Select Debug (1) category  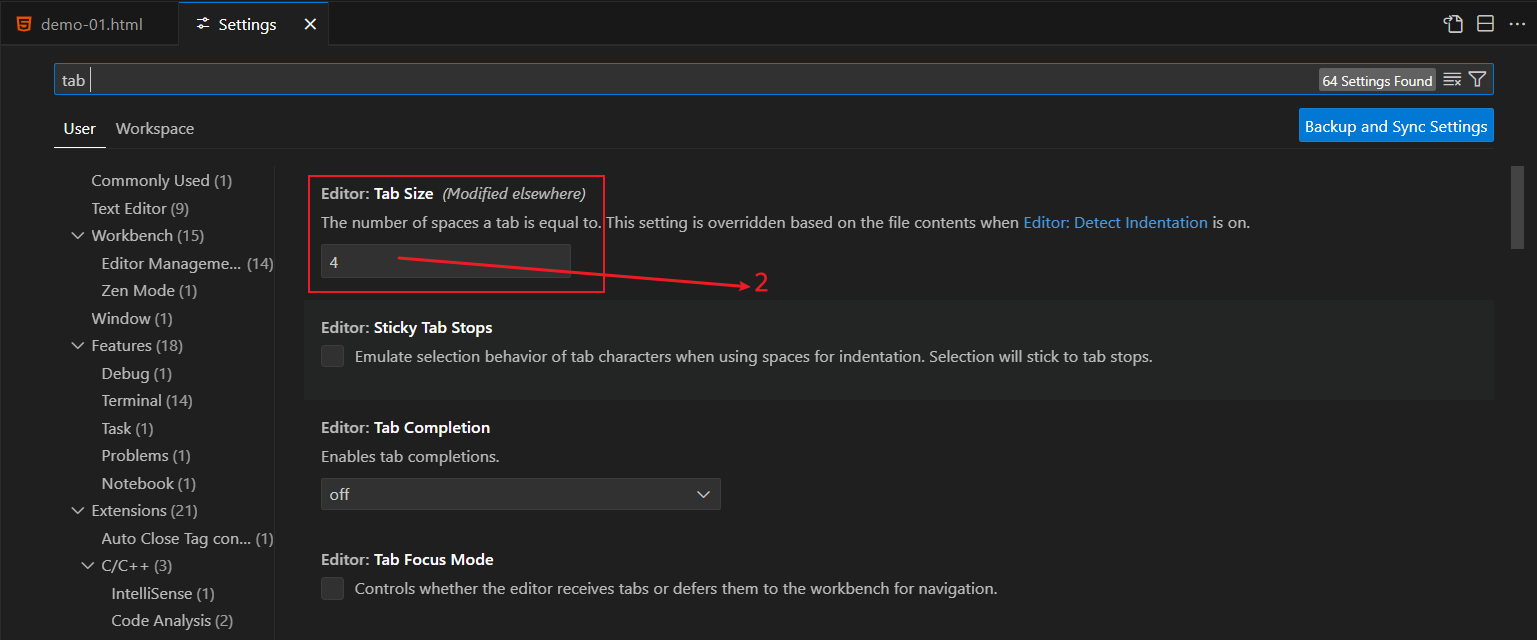pos(137,374)
